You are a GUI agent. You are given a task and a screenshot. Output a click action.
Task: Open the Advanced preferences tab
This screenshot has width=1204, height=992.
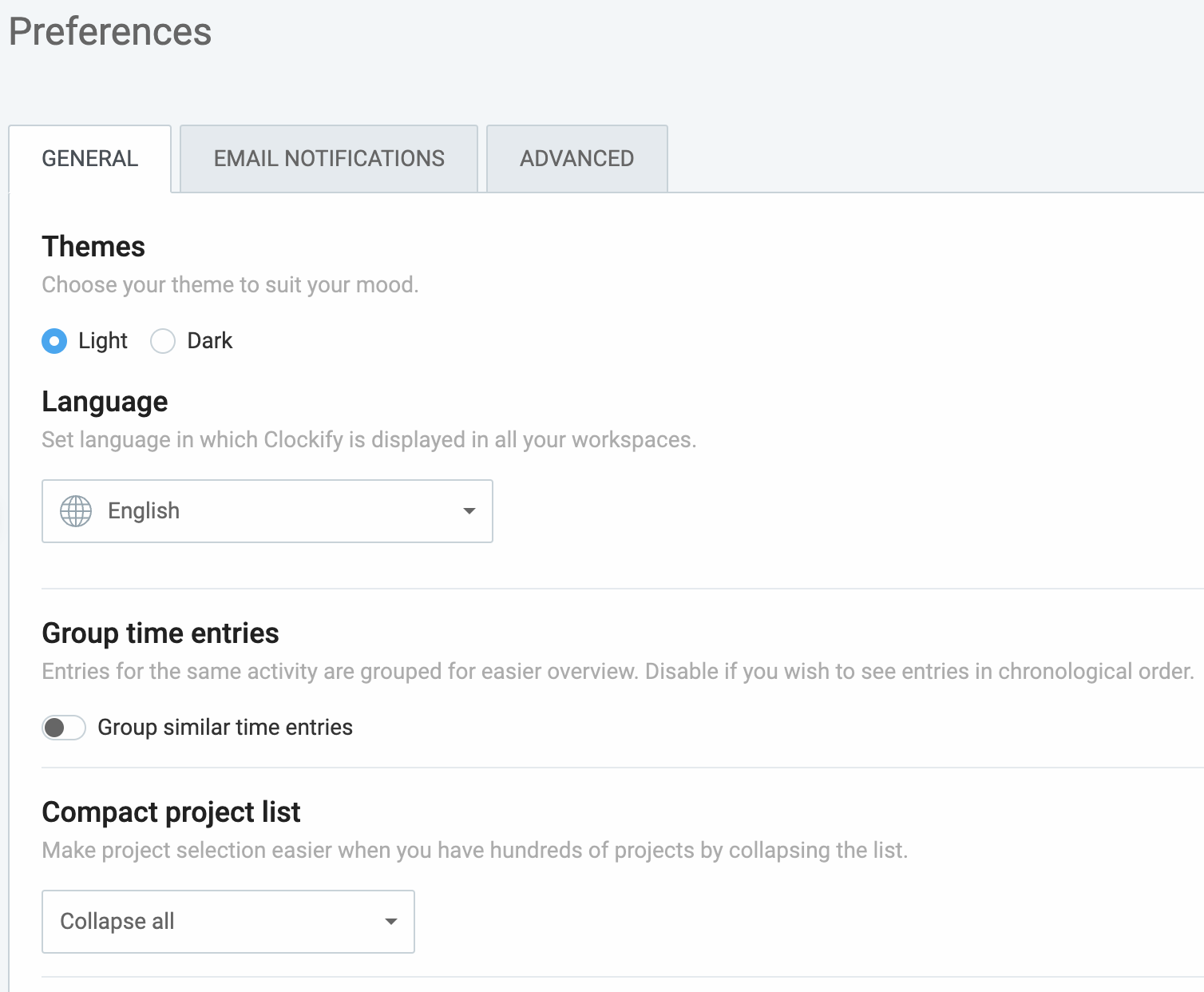pos(576,159)
